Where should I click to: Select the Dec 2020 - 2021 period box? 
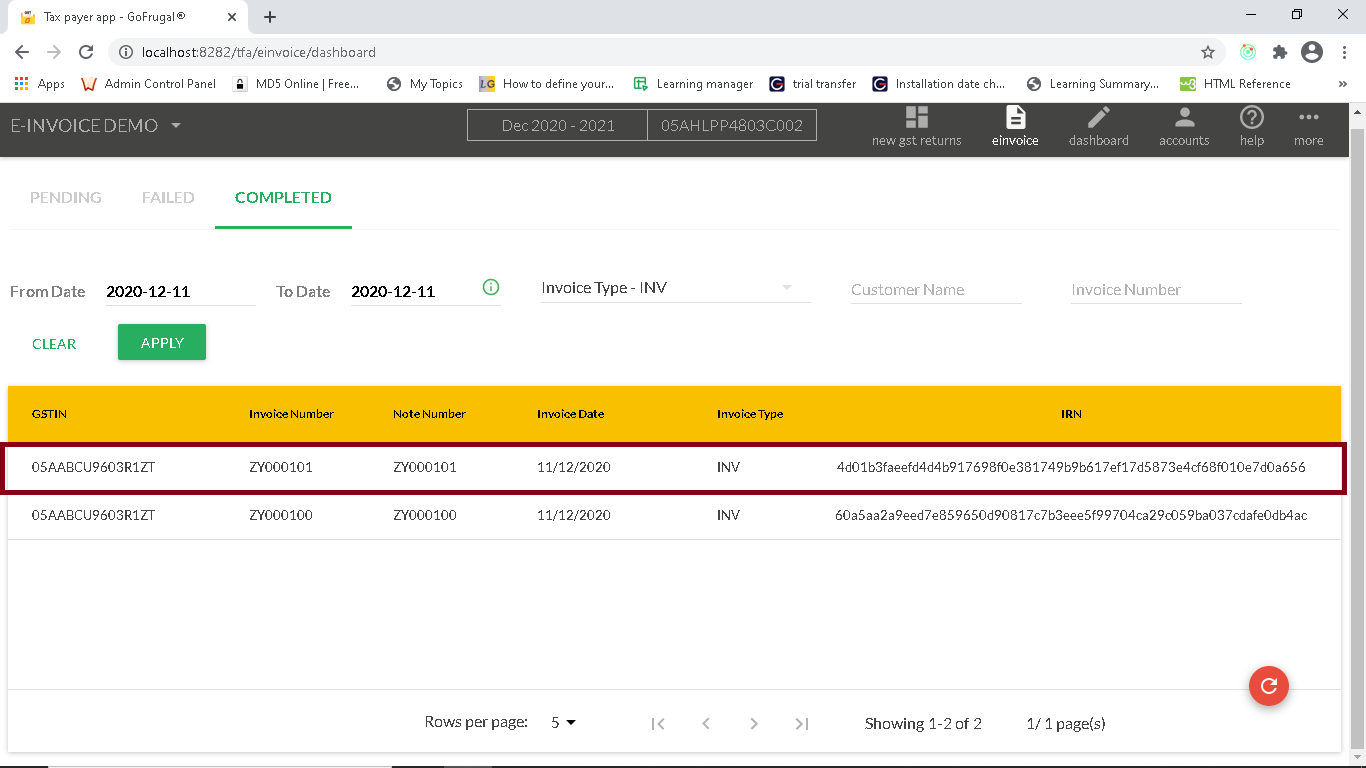pyautogui.click(x=558, y=126)
